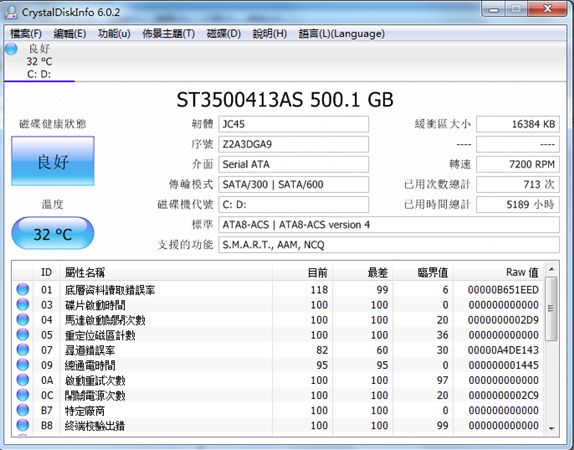Viewport: 574px width, 450px height.
Task: Click the firmware field JC45
Action: [x=294, y=124]
